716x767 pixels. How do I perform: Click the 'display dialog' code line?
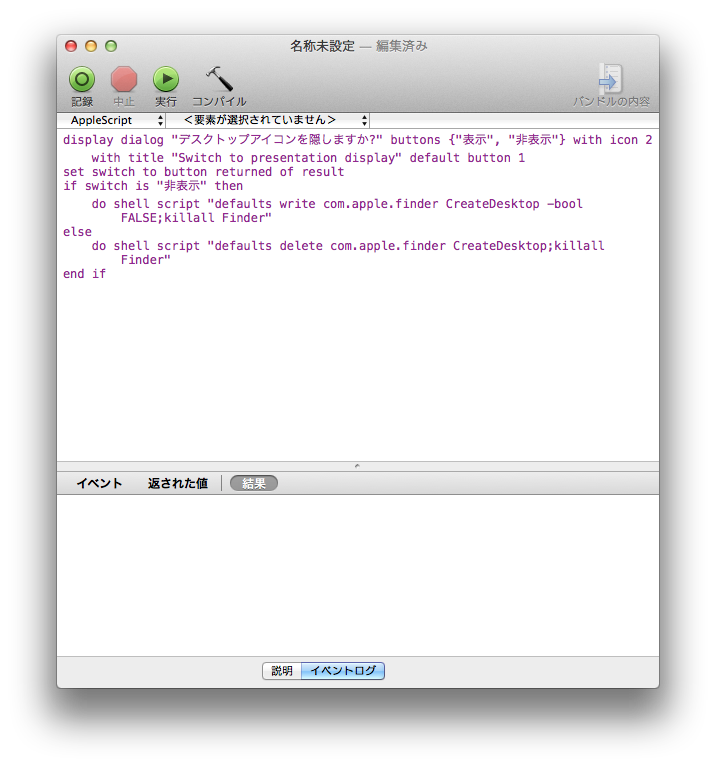[358, 140]
